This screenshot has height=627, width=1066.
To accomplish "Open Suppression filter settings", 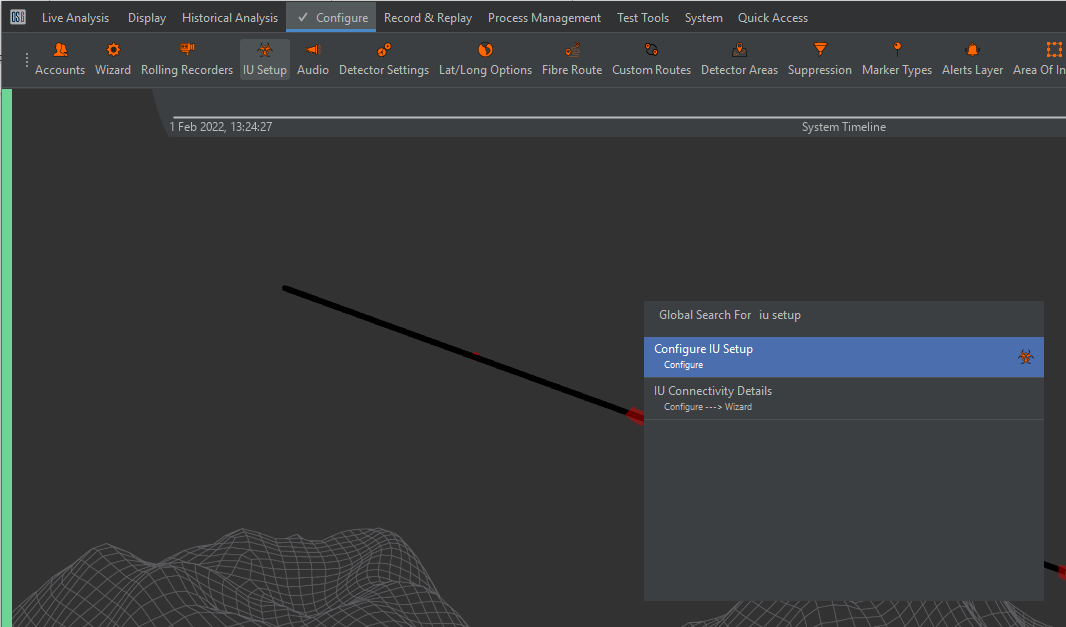I will 820,59.
